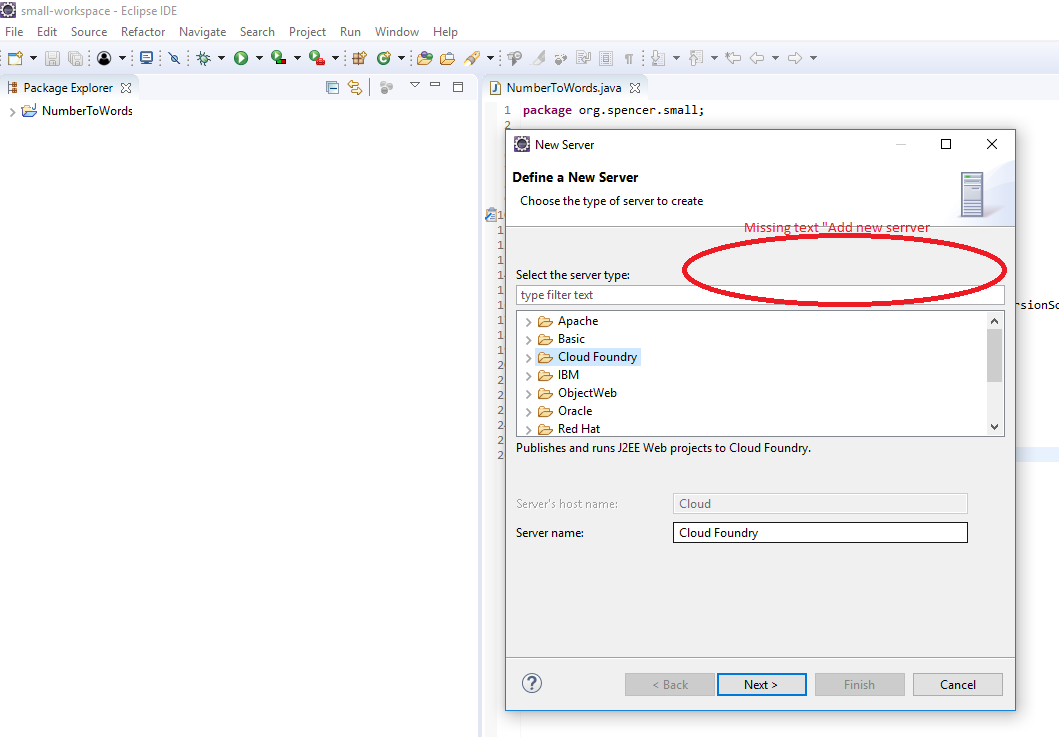Viewport: 1059px width, 737px height.
Task: Click the server type list scrollbar
Action: pyautogui.click(x=994, y=356)
